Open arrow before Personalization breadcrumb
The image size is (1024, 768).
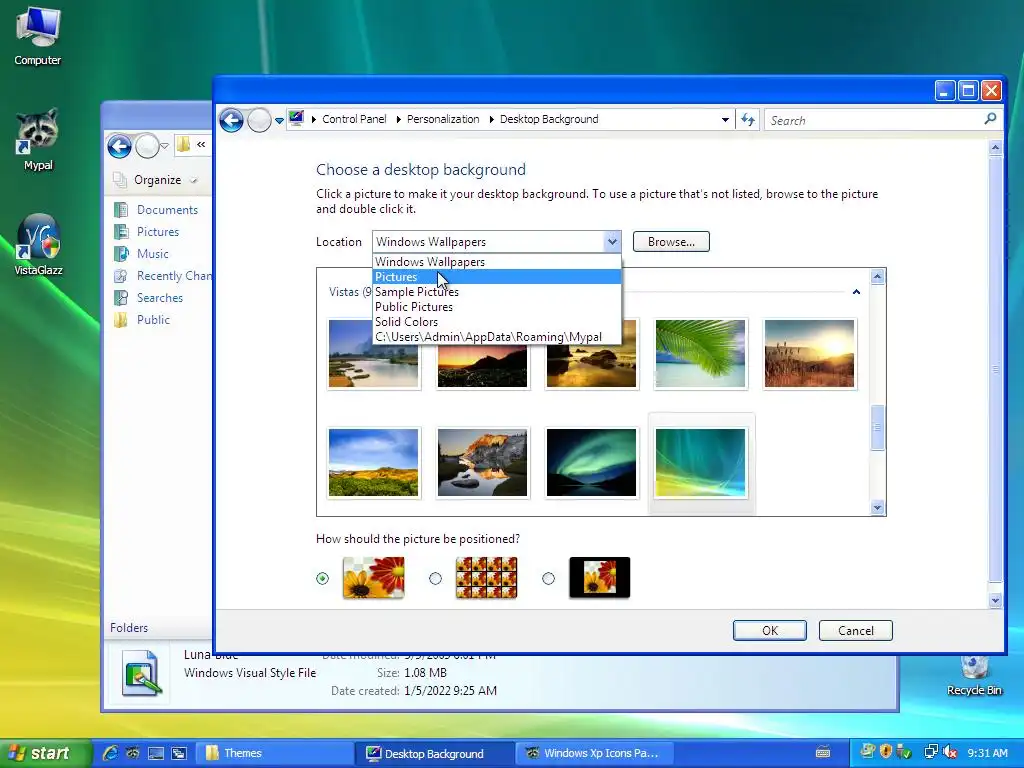(x=398, y=120)
